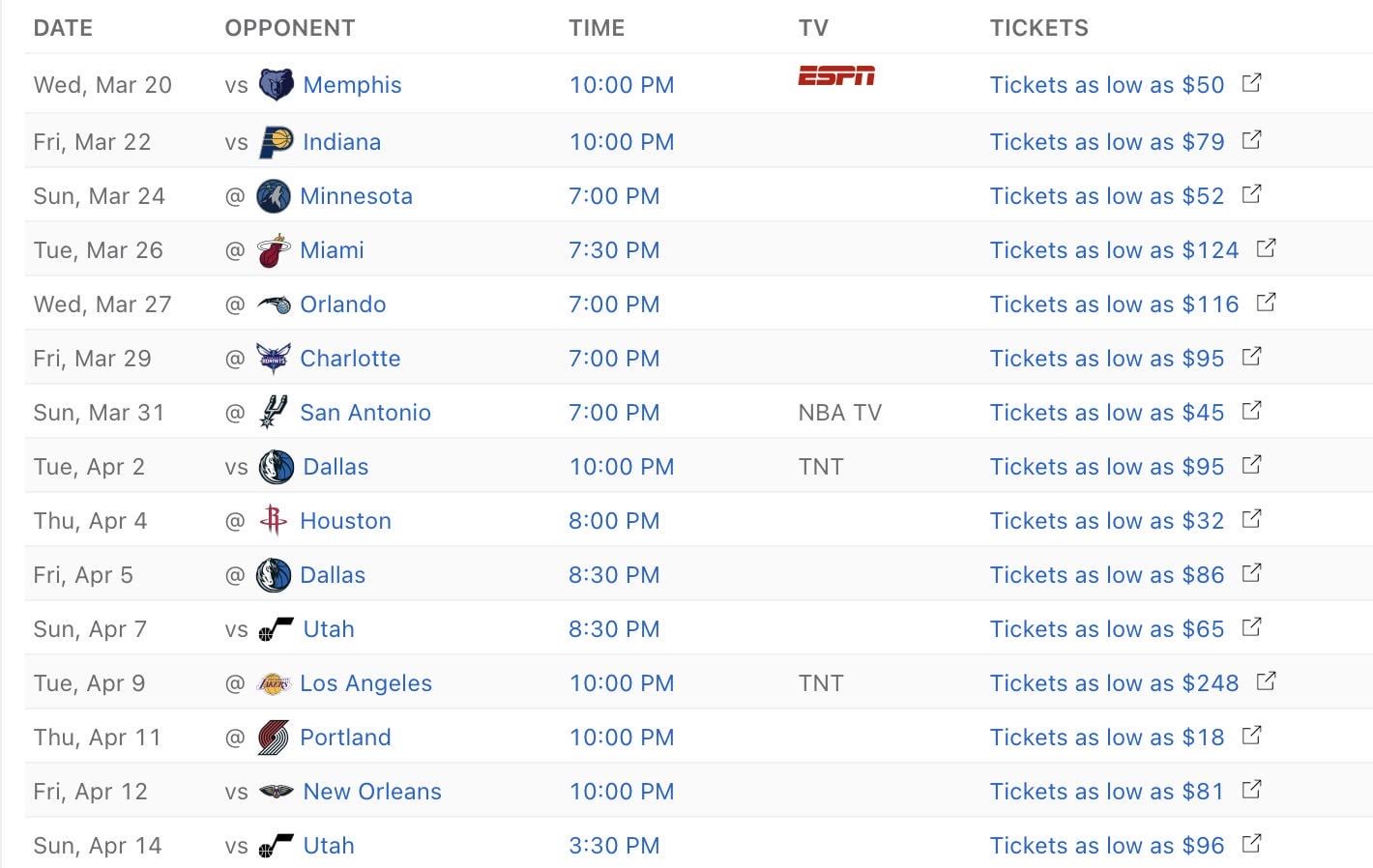1373x868 pixels.
Task: Click the Los Angeles Lakers logo
Action: click(273, 683)
